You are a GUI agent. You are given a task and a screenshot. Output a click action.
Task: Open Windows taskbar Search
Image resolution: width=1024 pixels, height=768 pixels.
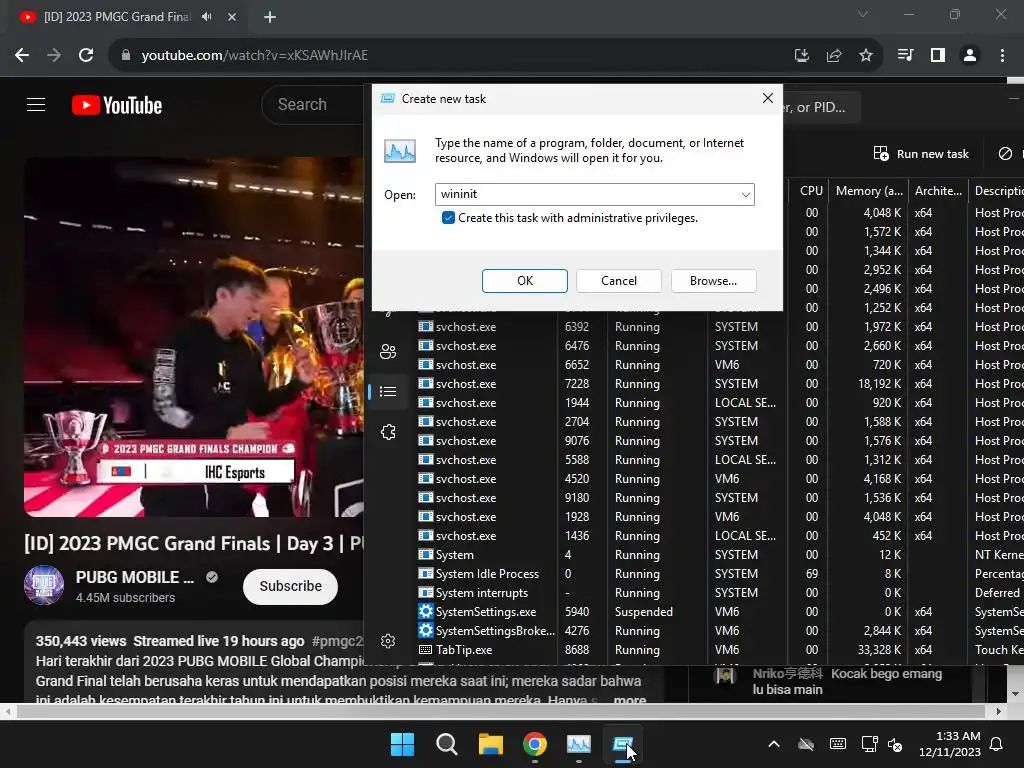(x=447, y=744)
